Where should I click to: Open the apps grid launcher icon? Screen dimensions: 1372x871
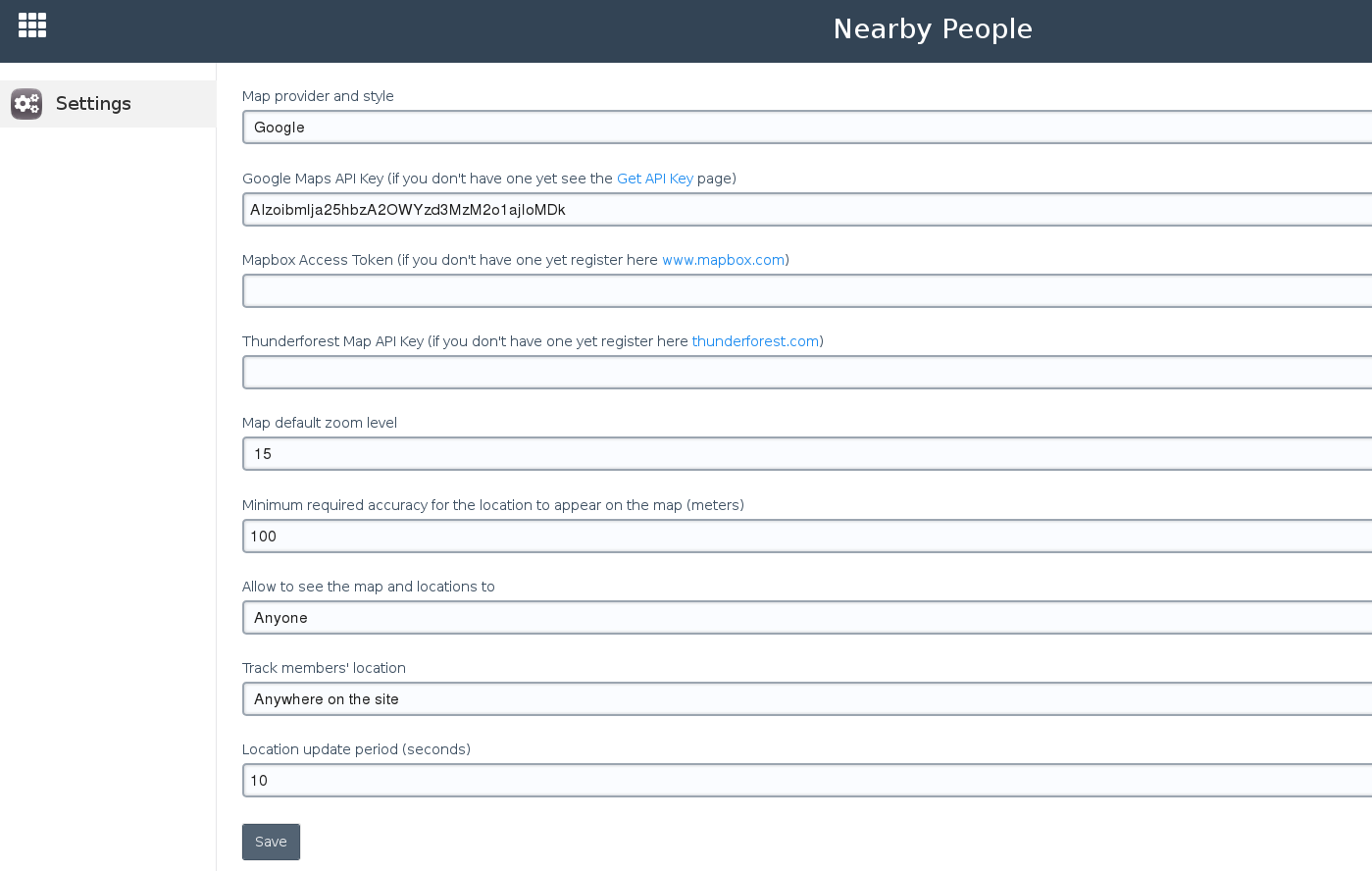(32, 26)
